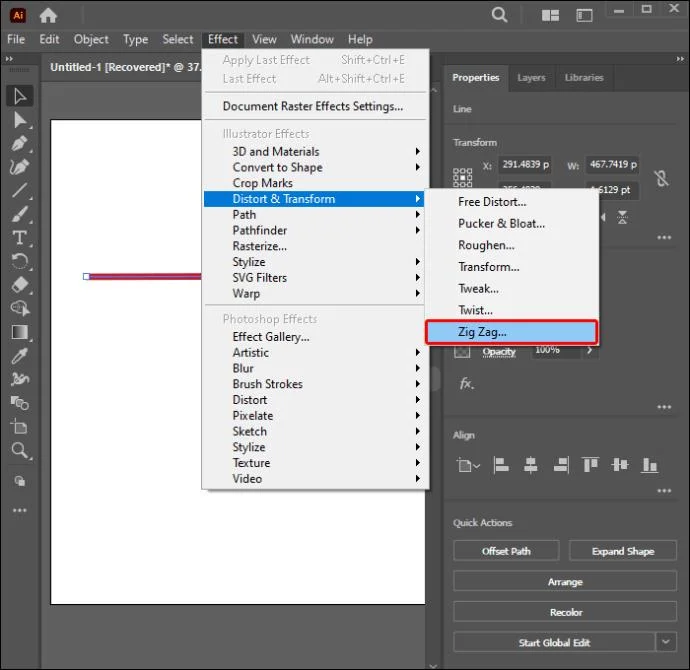Click the Expand Shape button
Viewport: 690px width, 670px height.
(x=623, y=551)
